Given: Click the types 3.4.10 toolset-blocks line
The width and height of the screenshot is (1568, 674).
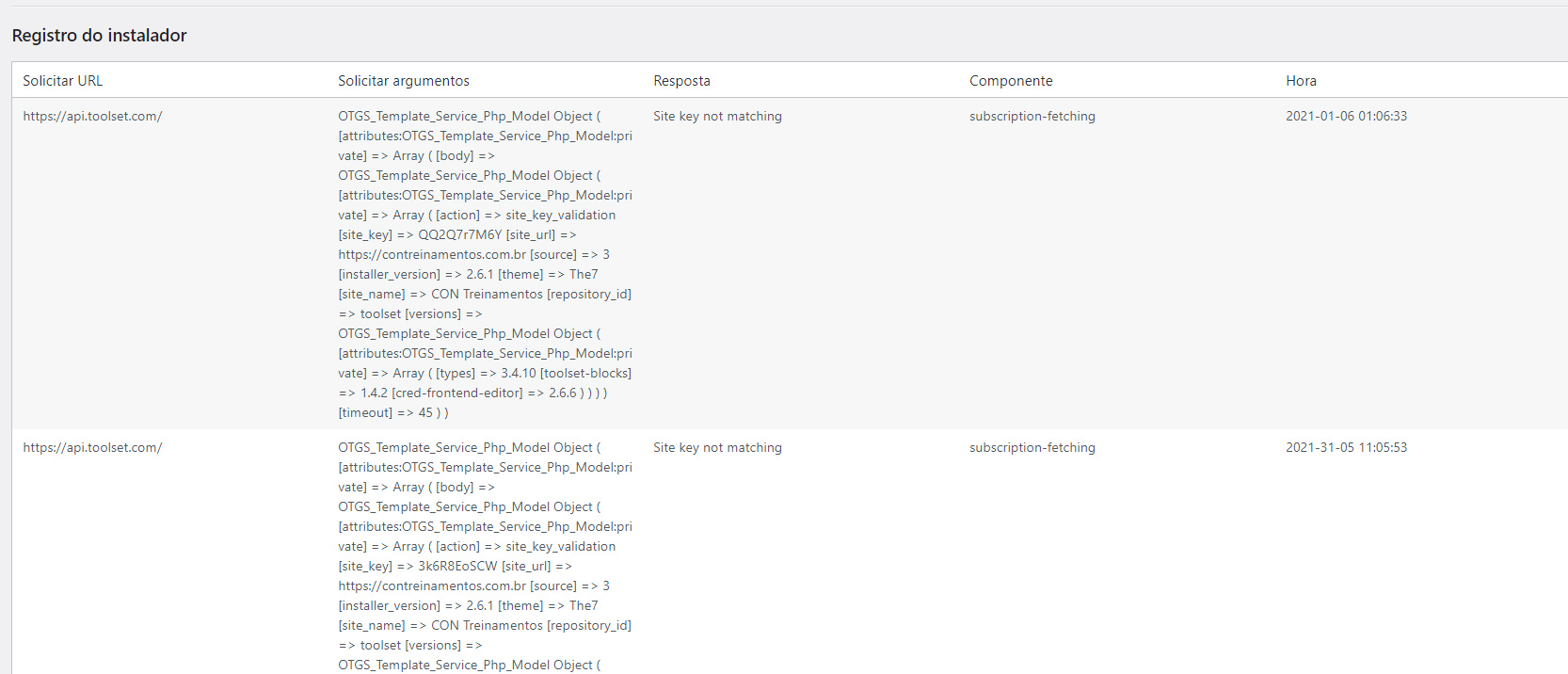Looking at the screenshot, I should [485, 374].
